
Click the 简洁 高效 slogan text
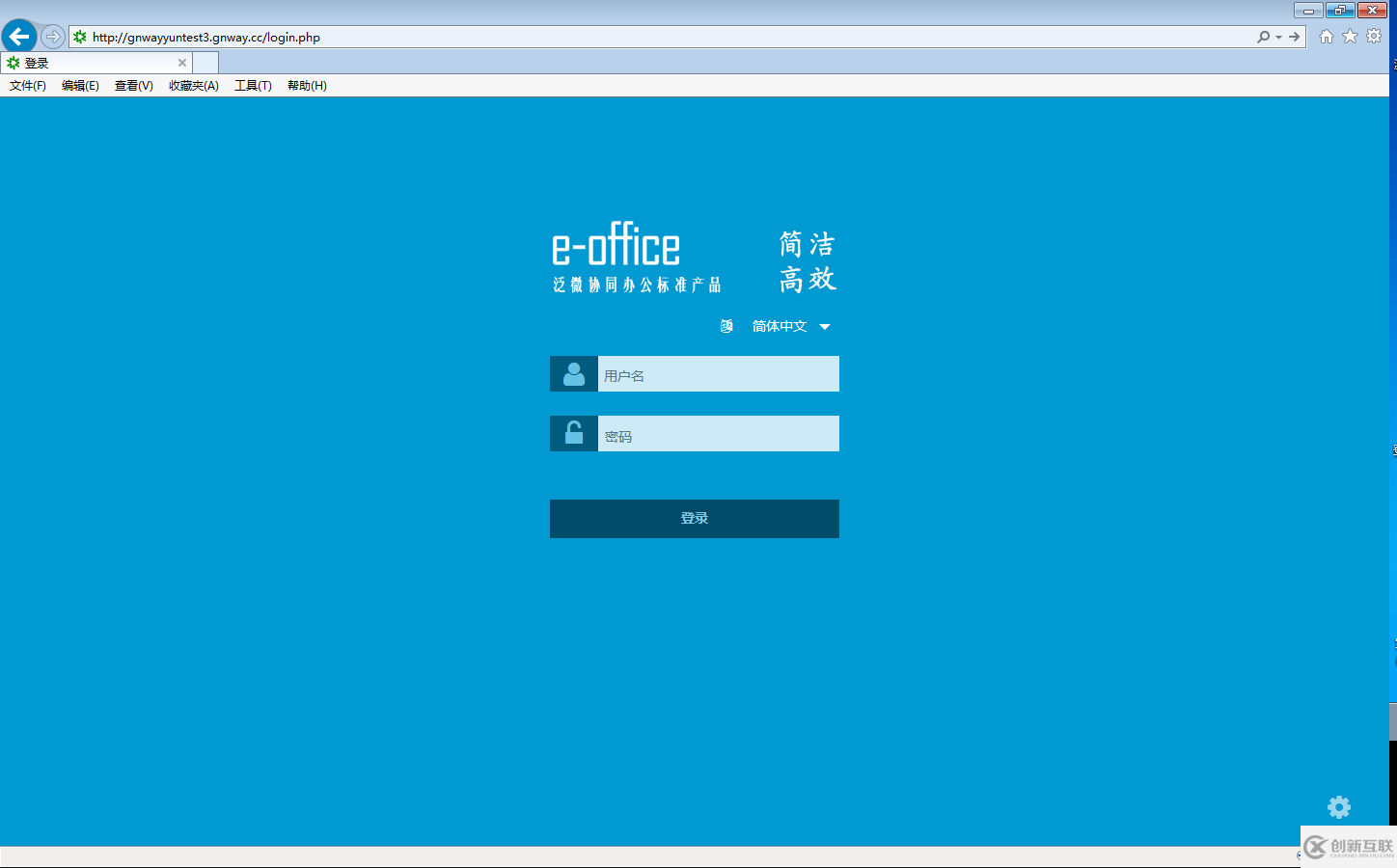(x=808, y=261)
